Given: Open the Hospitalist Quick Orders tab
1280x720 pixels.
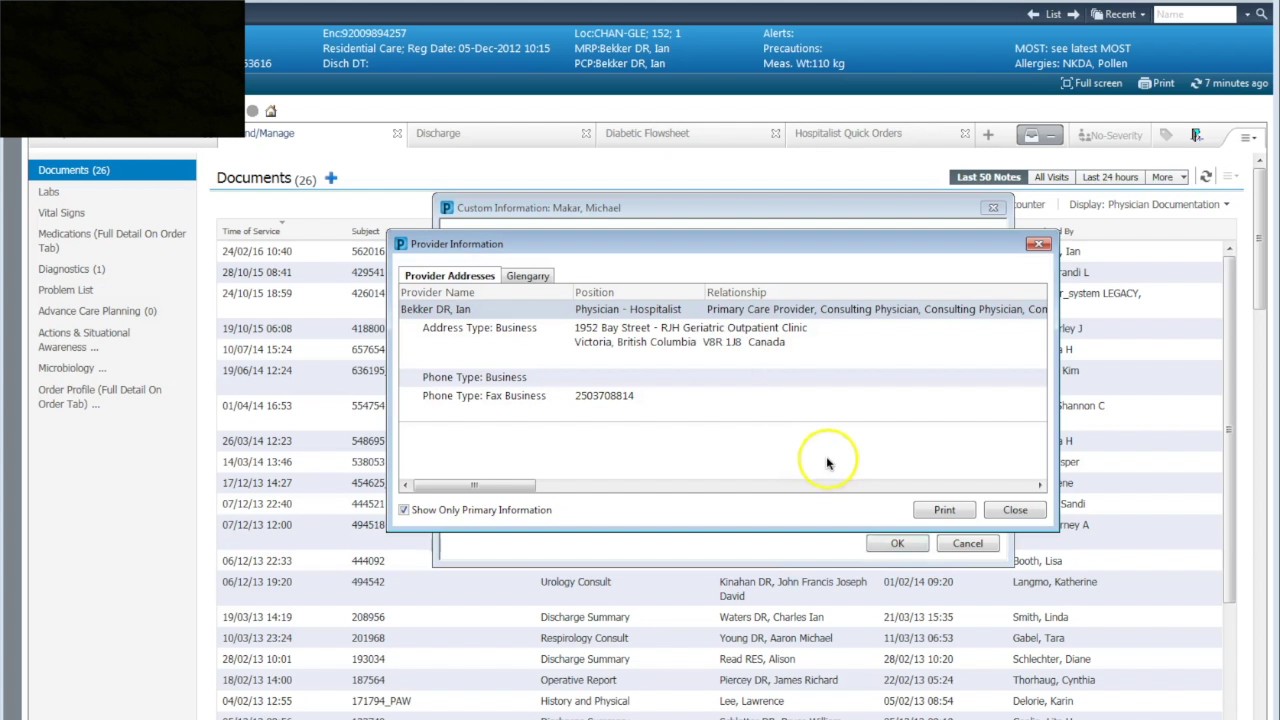Looking at the screenshot, I should pos(848,133).
